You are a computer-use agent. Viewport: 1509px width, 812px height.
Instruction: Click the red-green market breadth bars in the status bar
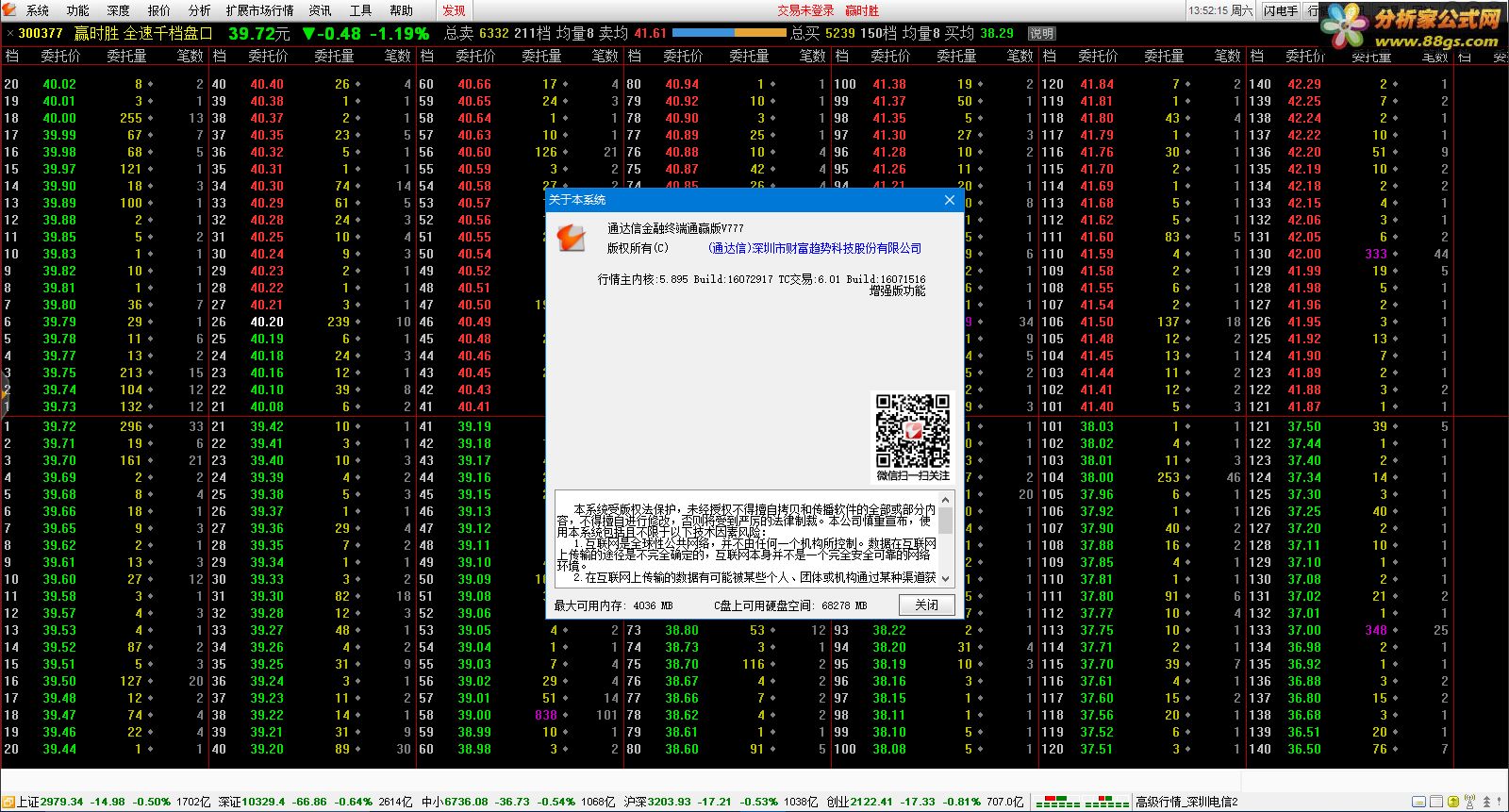click(x=1082, y=802)
